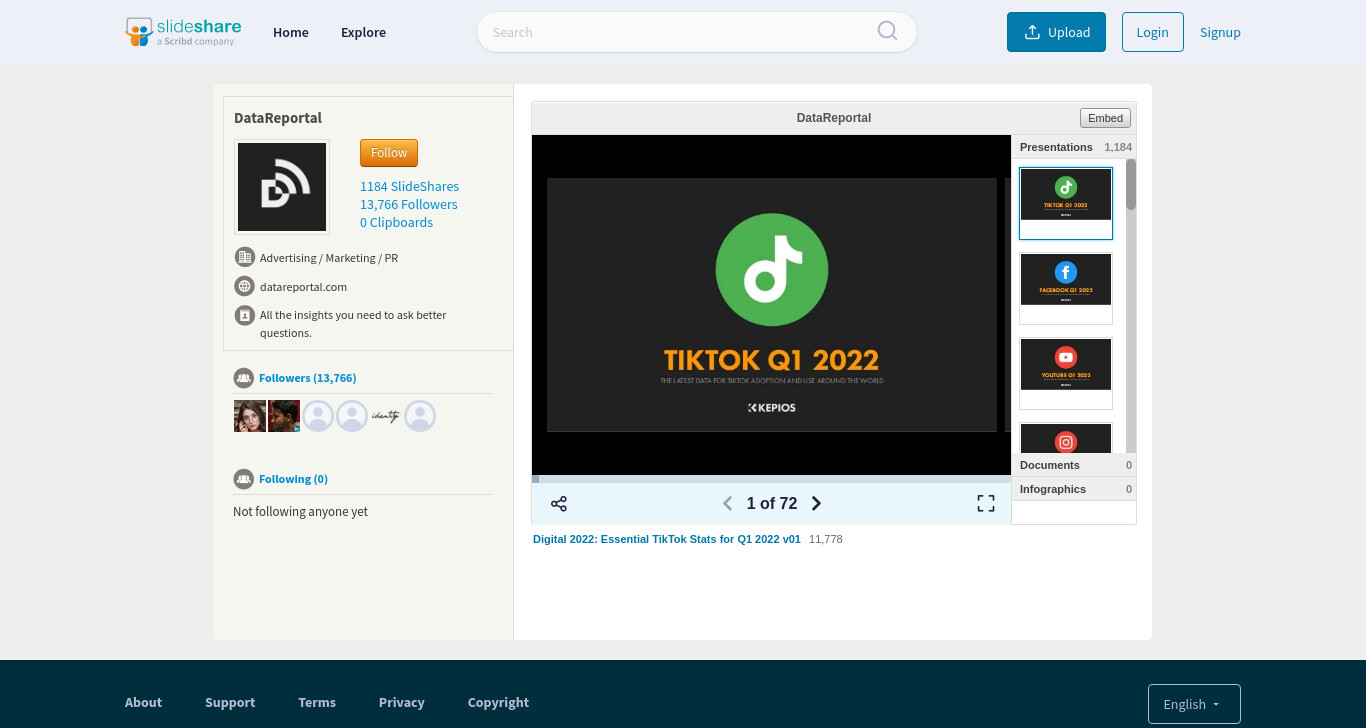Click the Embed button
This screenshot has width=1366, height=728.
tap(1105, 118)
